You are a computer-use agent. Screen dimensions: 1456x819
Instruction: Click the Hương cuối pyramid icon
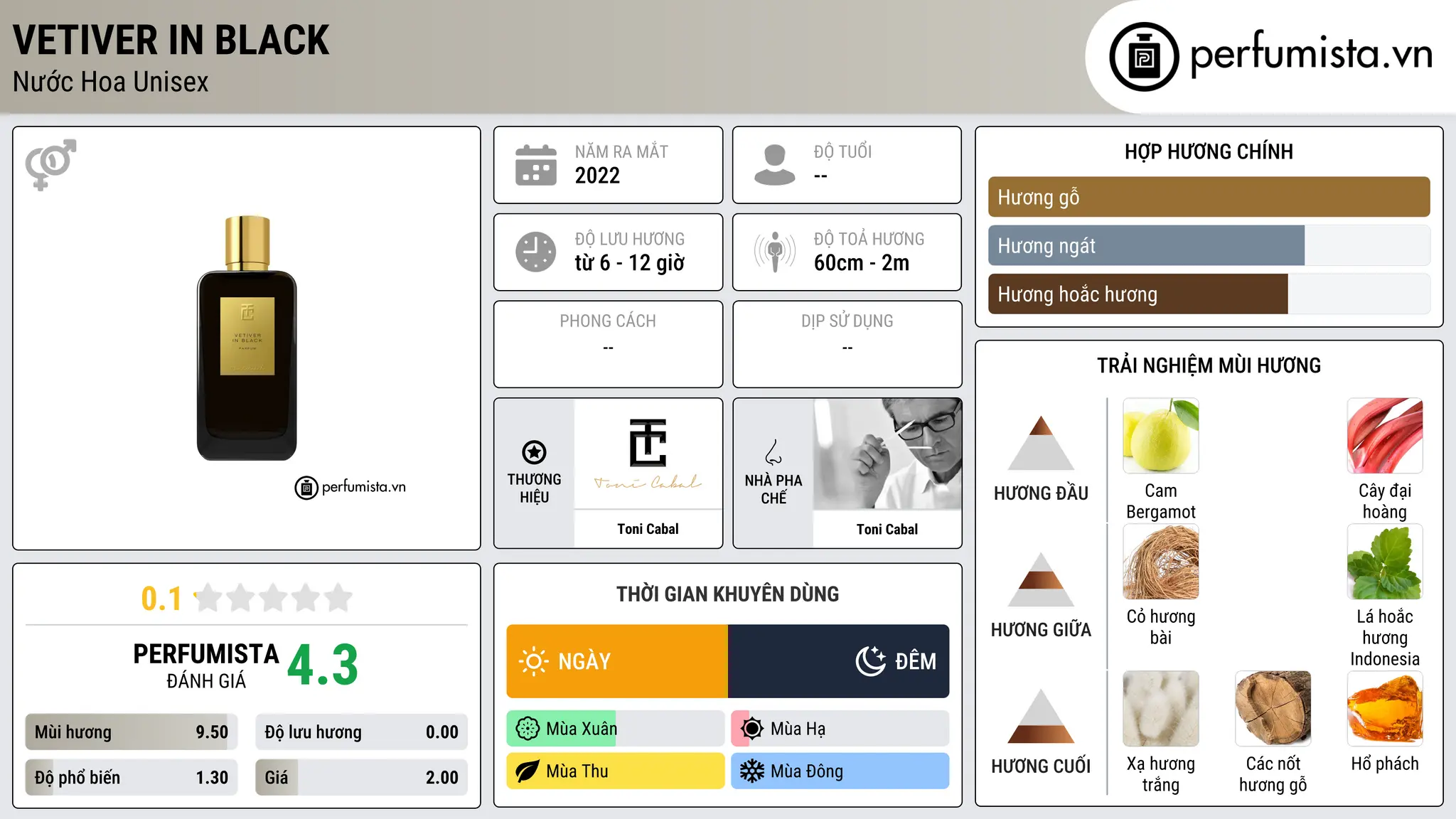pos(1041,715)
